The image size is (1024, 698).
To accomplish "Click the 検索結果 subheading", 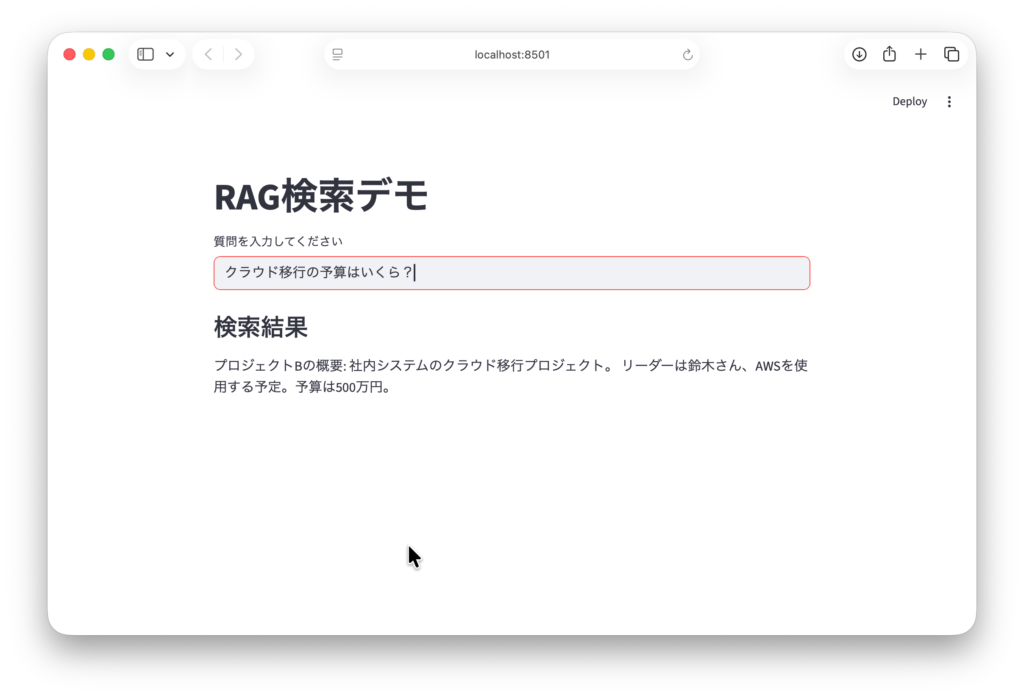I will pos(260,327).
